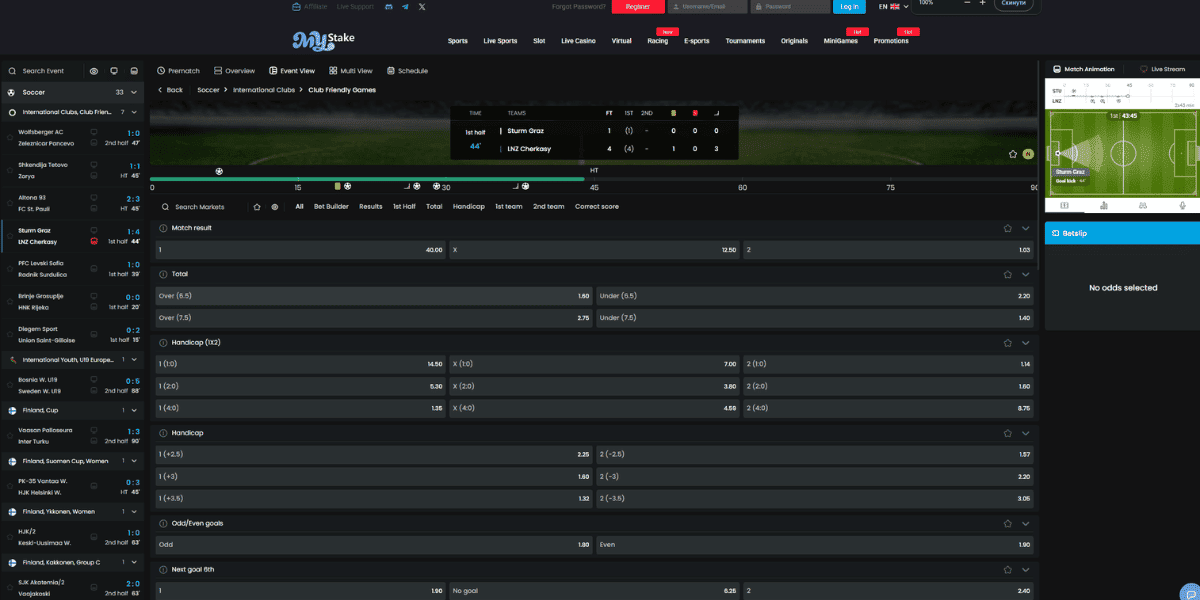Viewport: 1200px width, 600px height.
Task: Click the target icon next to Search Markets
Action: 274,207
